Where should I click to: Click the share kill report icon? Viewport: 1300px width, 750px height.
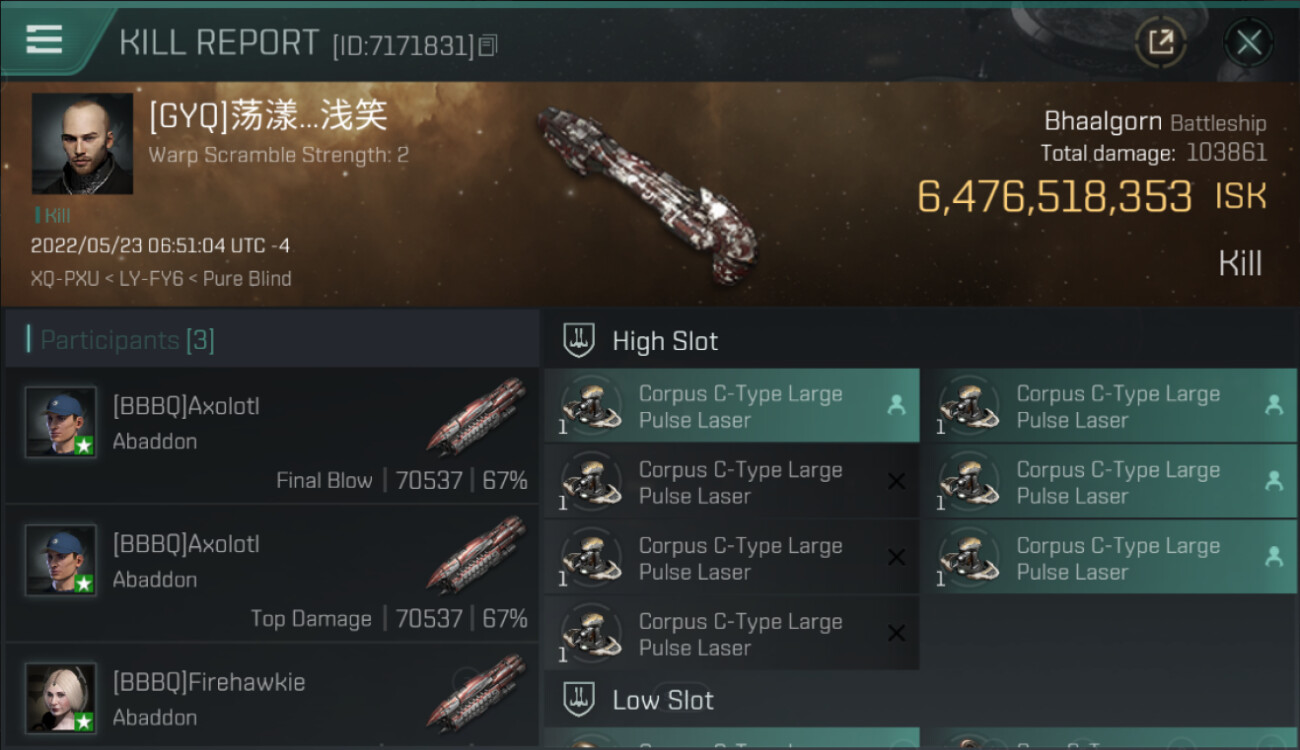point(1160,42)
